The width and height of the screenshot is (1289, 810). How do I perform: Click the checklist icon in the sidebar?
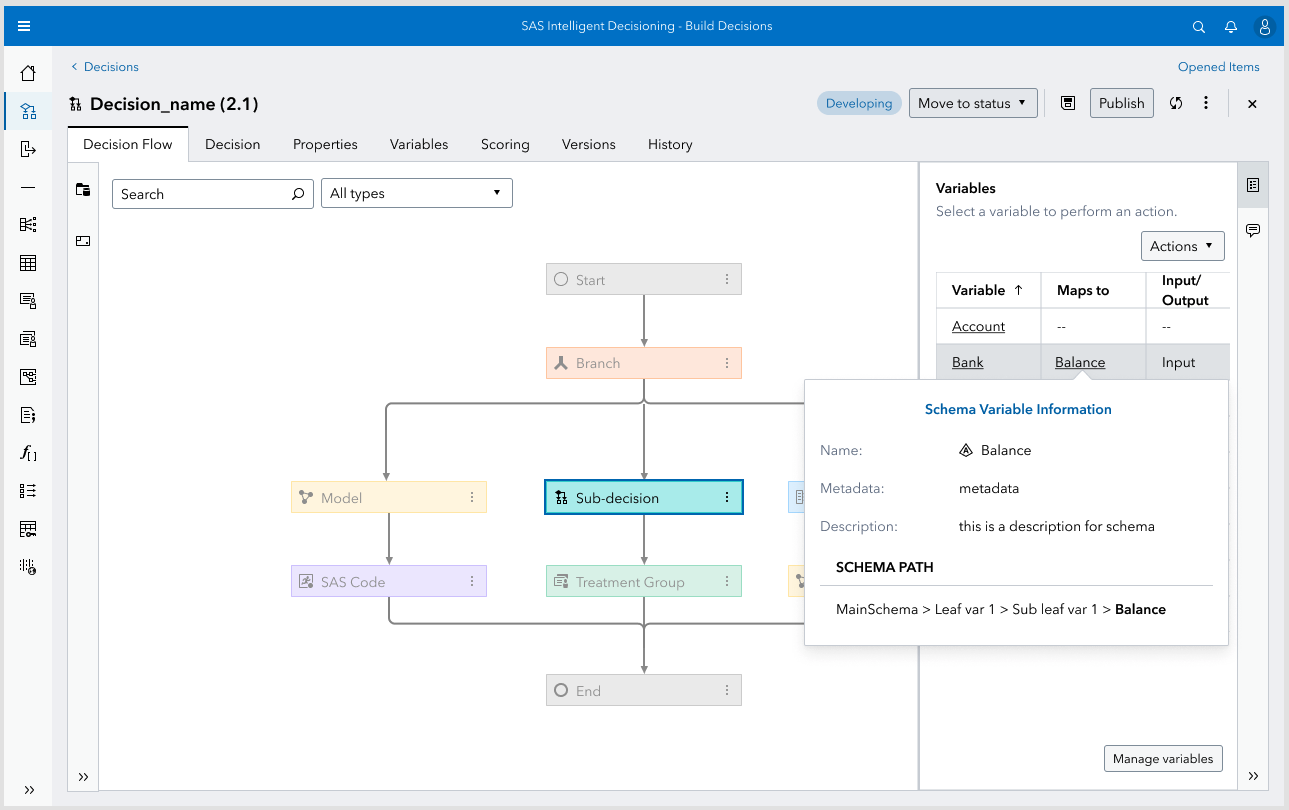pos(28,491)
